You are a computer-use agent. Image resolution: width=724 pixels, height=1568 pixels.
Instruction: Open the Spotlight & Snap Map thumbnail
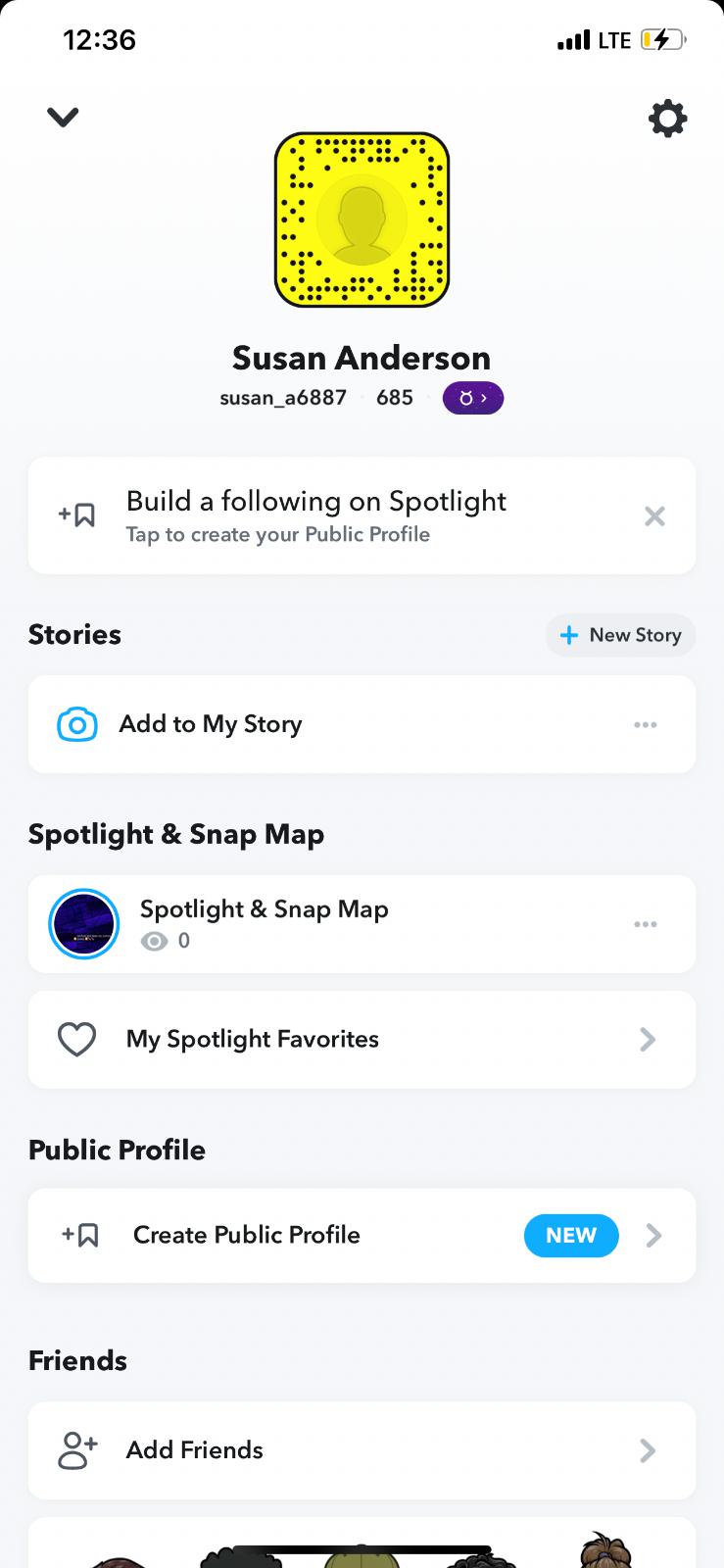tap(84, 924)
